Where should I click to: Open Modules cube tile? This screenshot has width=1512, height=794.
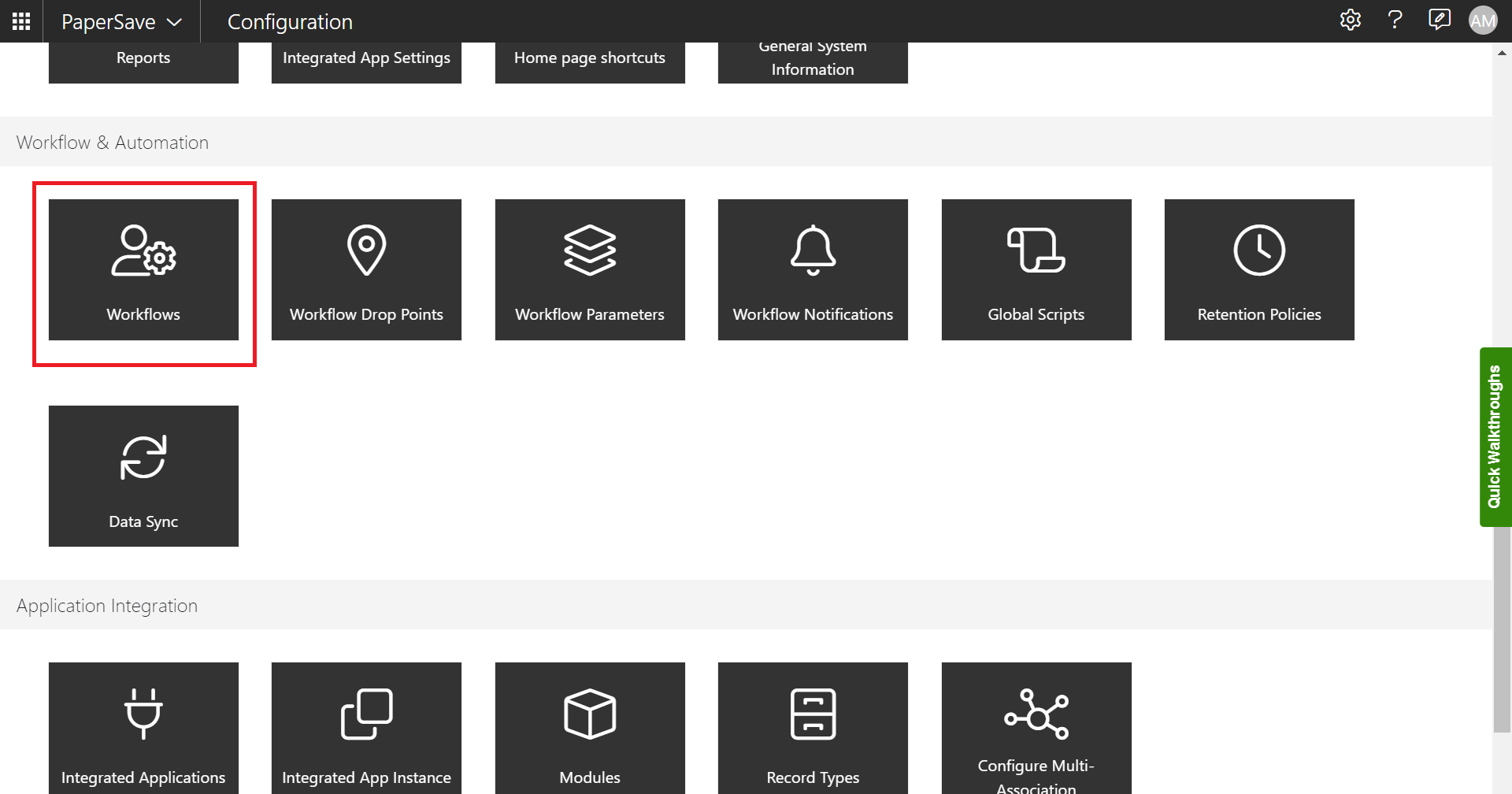(590, 728)
